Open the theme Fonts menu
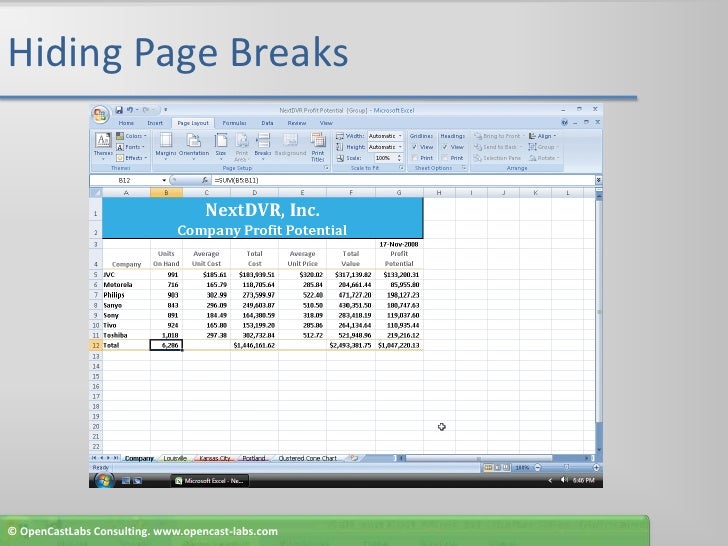This screenshot has height=546, width=728. point(130,147)
